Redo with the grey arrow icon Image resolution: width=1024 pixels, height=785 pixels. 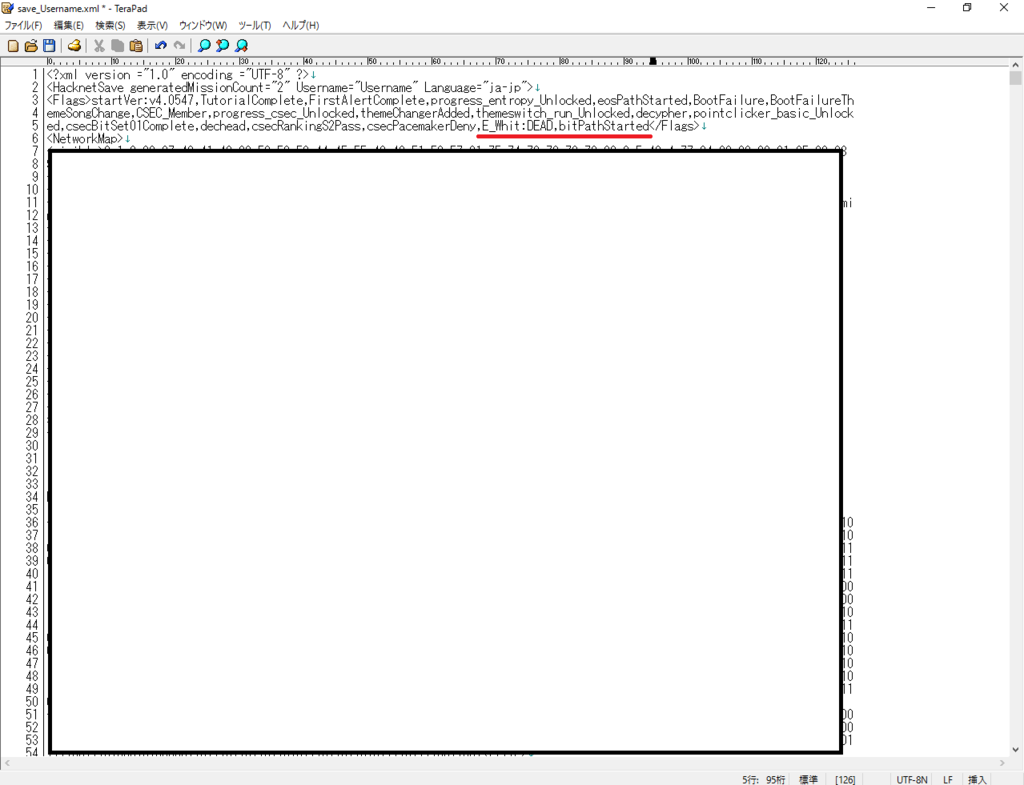pos(179,46)
